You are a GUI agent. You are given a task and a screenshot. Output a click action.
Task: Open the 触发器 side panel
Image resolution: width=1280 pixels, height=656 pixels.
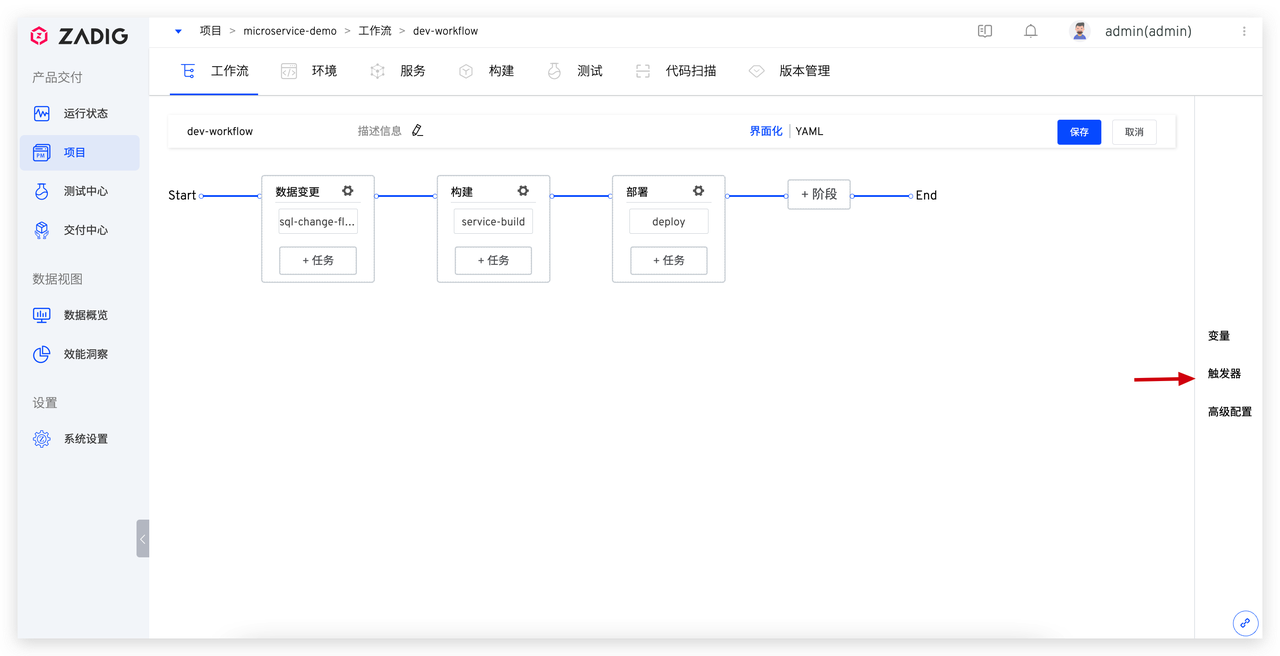click(1224, 374)
